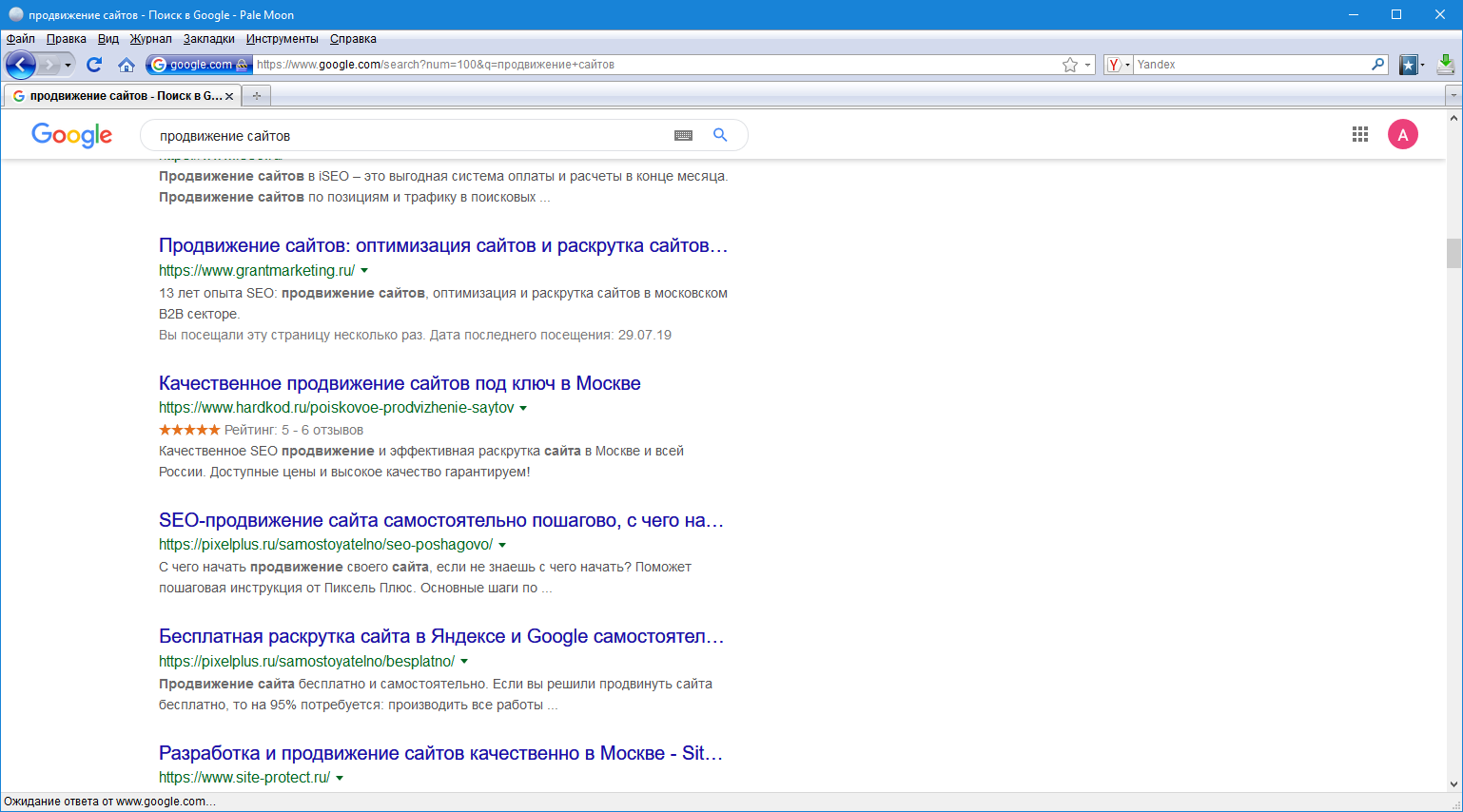Close the current Google search tab
The width and height of the screenshot is (1463, 812).
(x=229, y=96)
